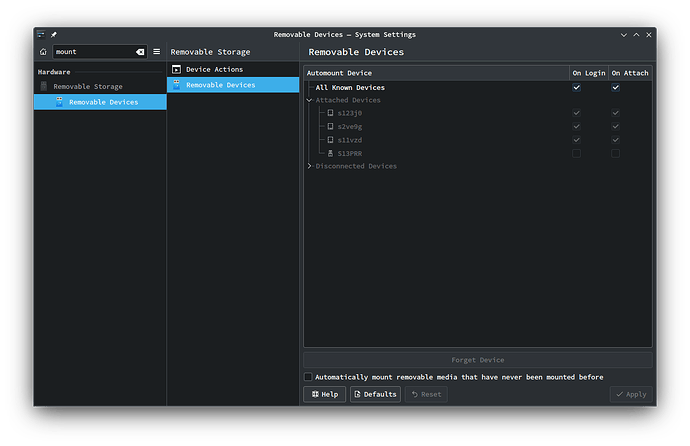Click the search field containing 'mount'

(x=92, y=51)
